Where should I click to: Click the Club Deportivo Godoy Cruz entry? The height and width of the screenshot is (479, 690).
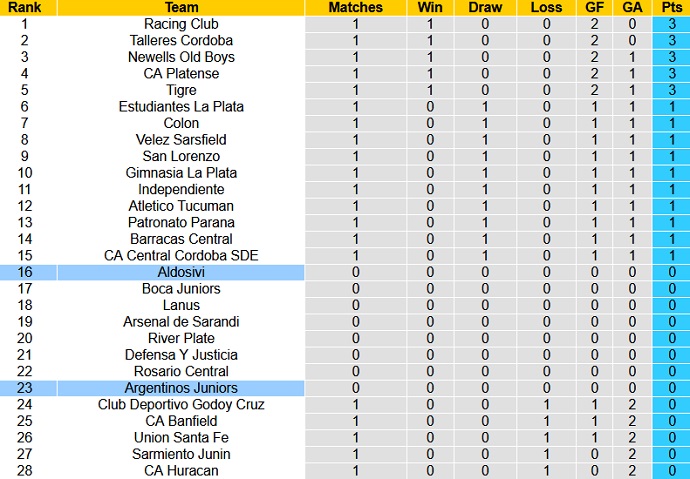(181, 404)
